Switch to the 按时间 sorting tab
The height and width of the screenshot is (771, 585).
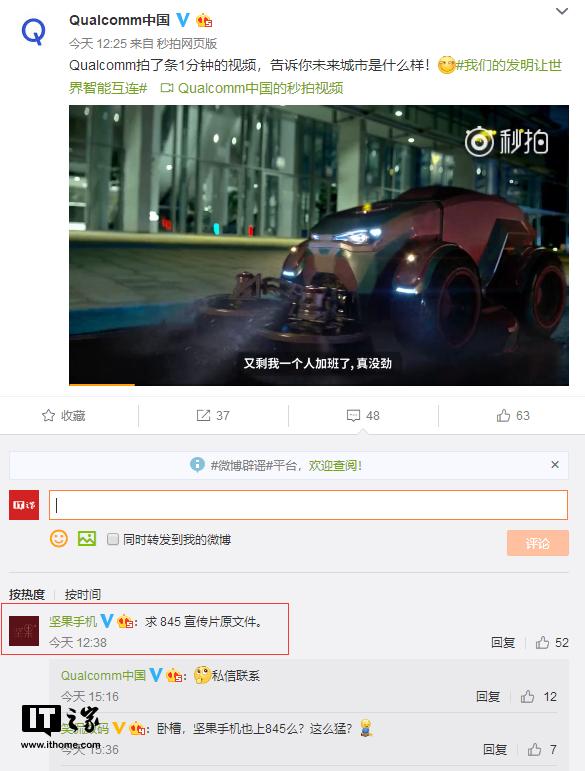[x=83, y=594]
